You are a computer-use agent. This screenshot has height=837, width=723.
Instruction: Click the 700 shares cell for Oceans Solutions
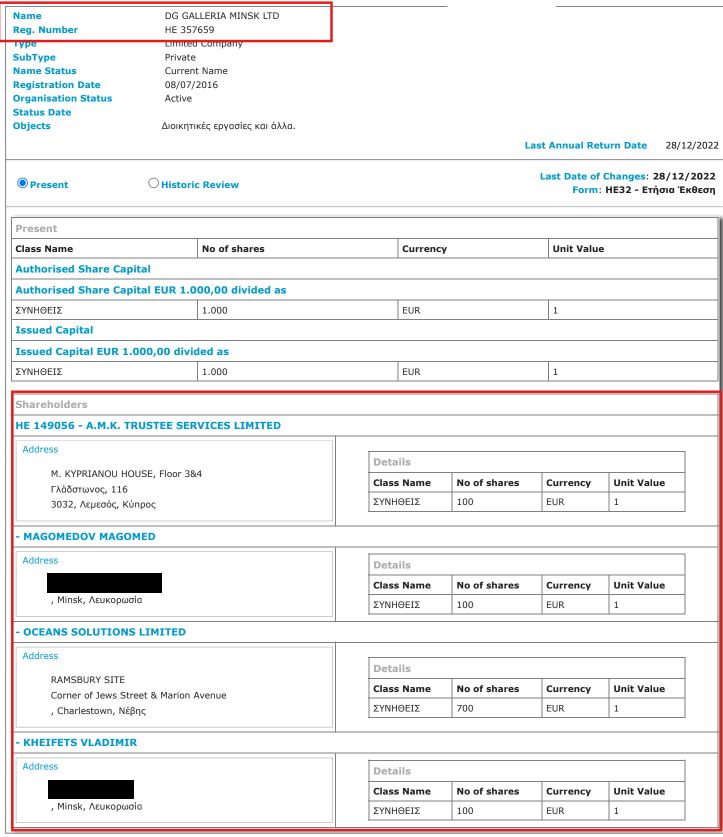[x=468, y=708]
